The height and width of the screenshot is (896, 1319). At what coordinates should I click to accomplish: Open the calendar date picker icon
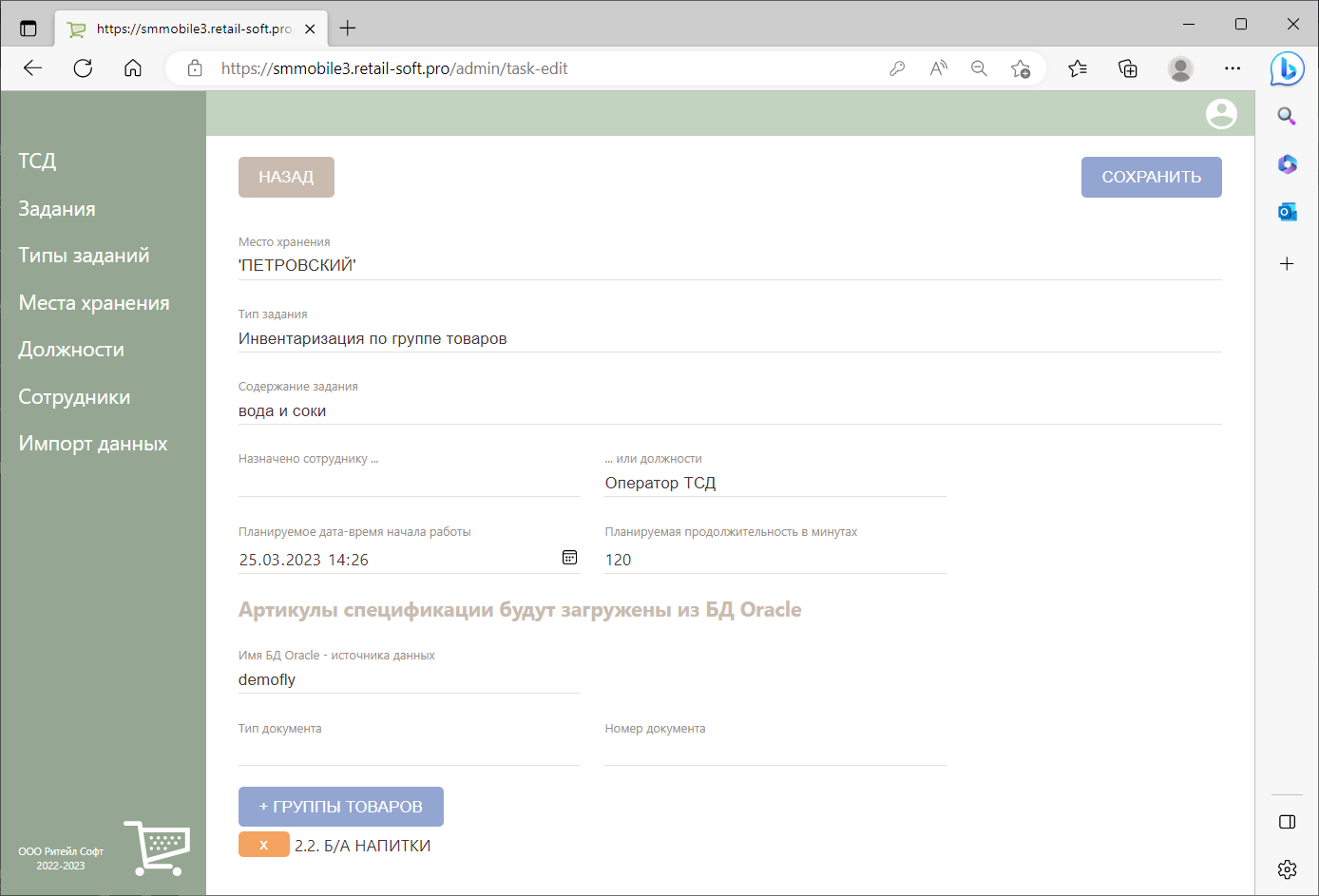point(569,558)
